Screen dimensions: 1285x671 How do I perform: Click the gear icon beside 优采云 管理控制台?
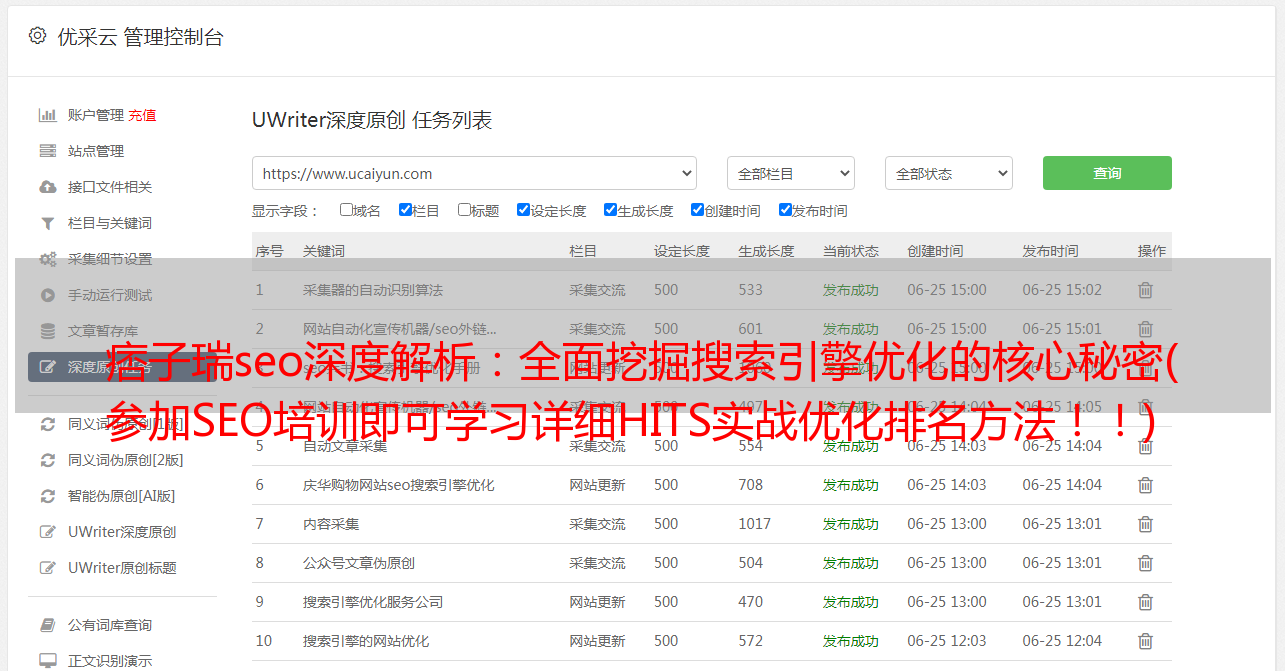(37, 36)
